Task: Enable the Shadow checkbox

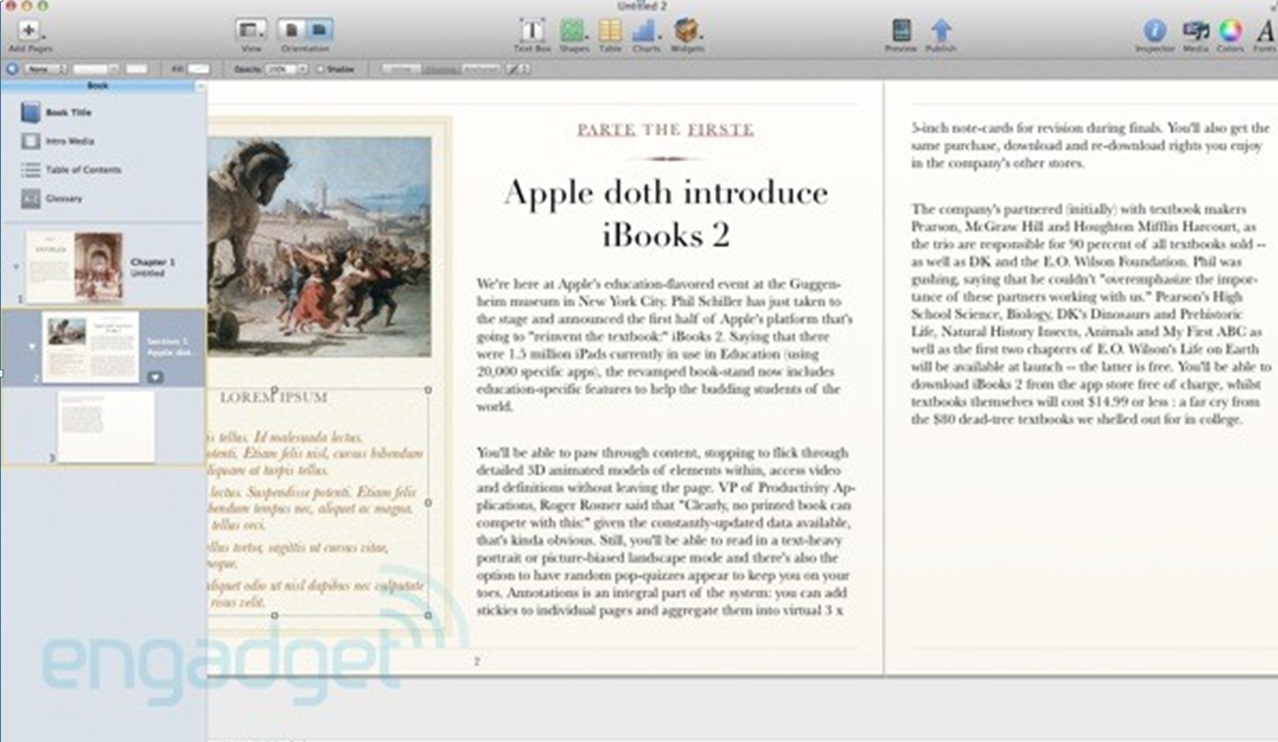Action: [321, 69]
